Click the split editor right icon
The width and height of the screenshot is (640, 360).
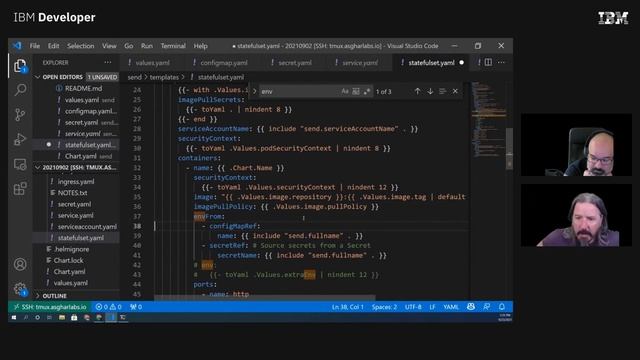pyautogui.click(x=488, y=62)
